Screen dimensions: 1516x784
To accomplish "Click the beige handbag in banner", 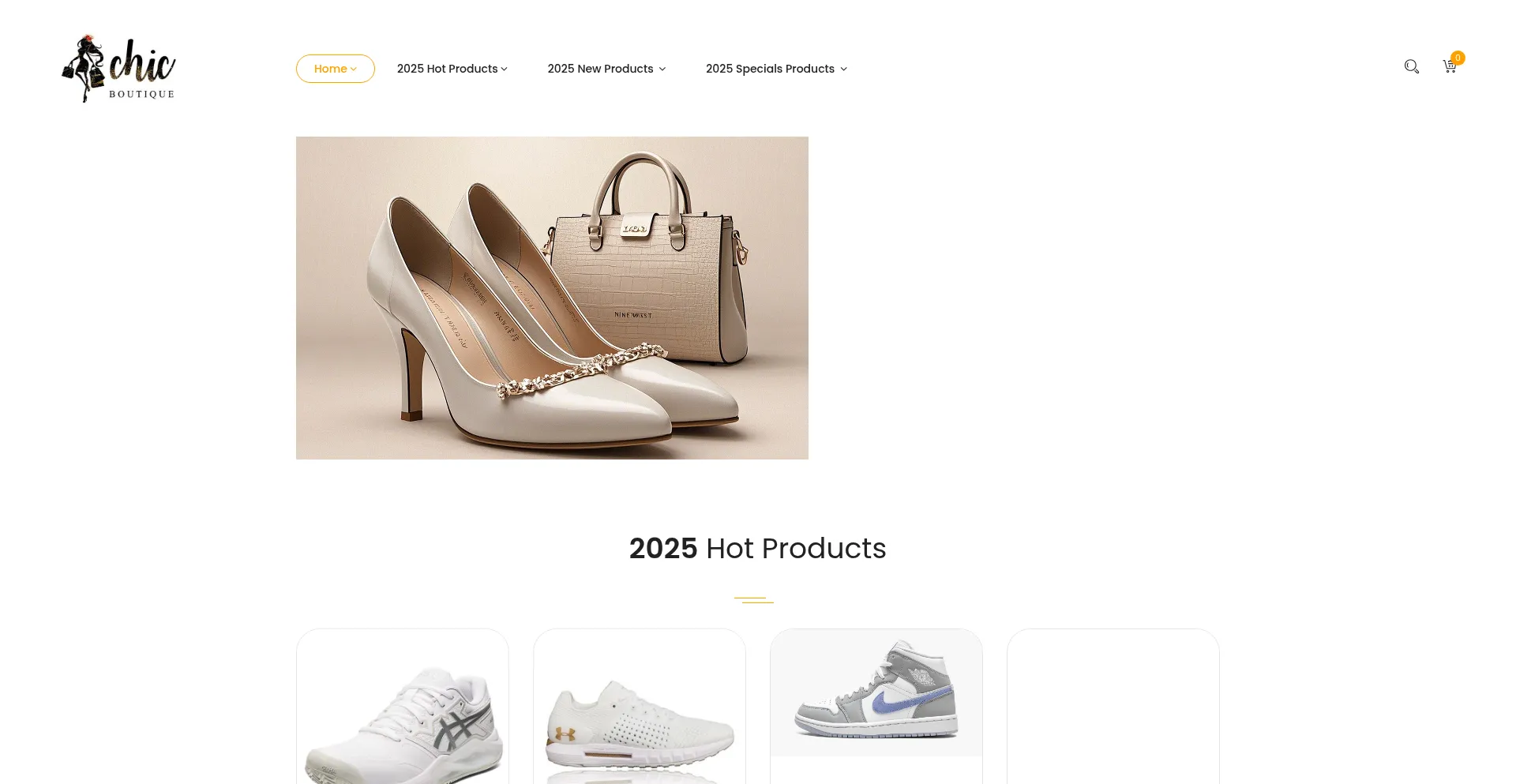I will point(647,268).
